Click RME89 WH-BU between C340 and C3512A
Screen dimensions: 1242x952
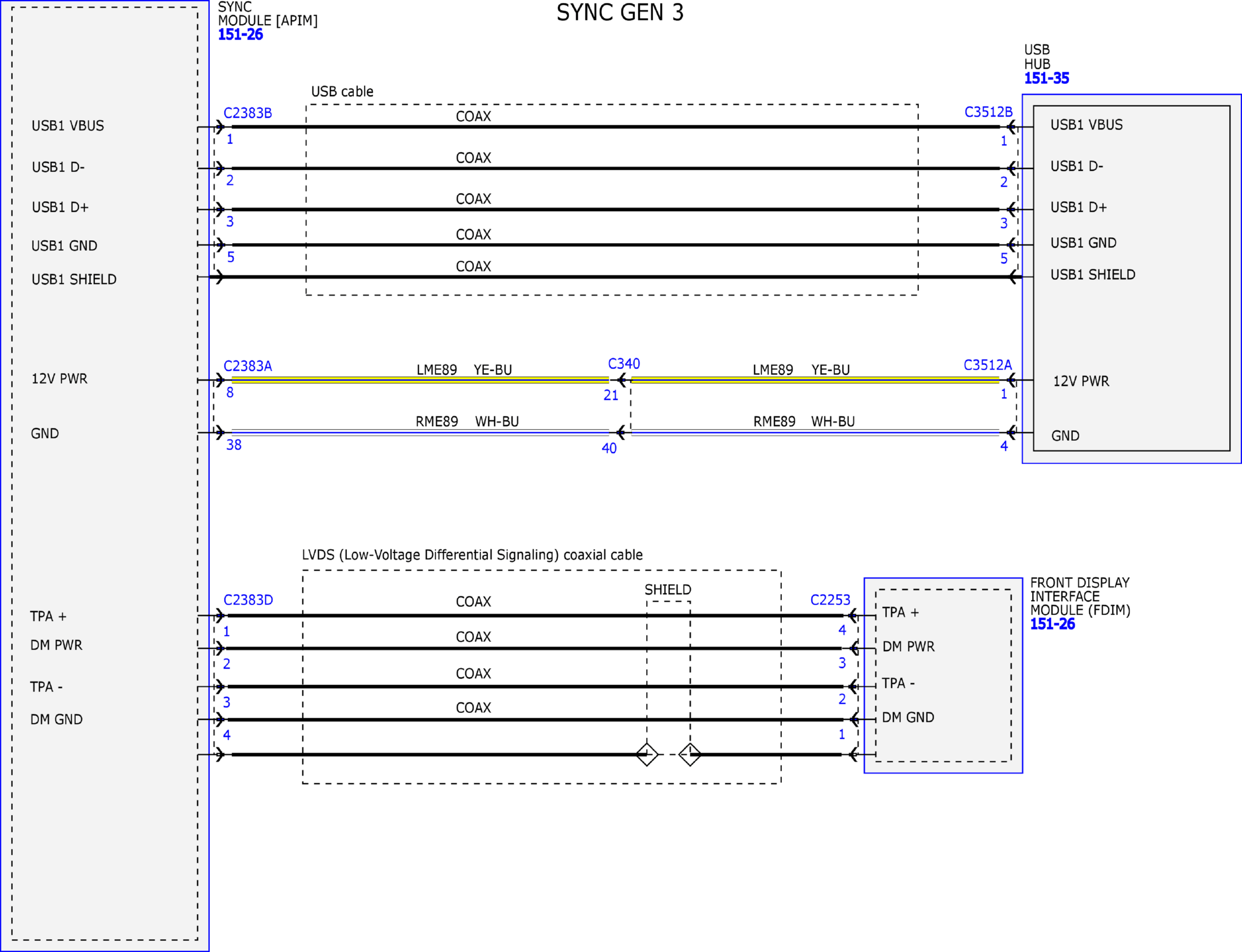[x=804, y=421]
